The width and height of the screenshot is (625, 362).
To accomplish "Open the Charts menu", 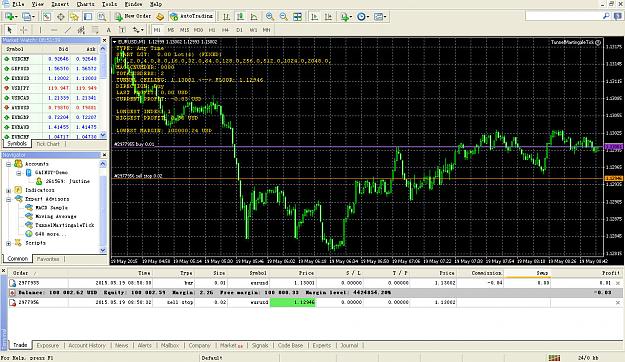I will [x=86, y=4].
